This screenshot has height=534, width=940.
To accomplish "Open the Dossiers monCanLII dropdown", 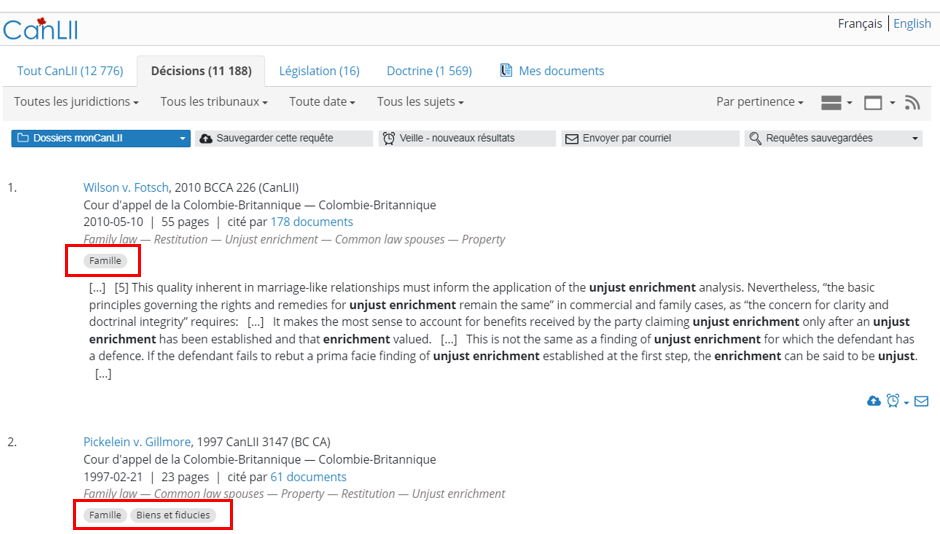I will [100, 138].
